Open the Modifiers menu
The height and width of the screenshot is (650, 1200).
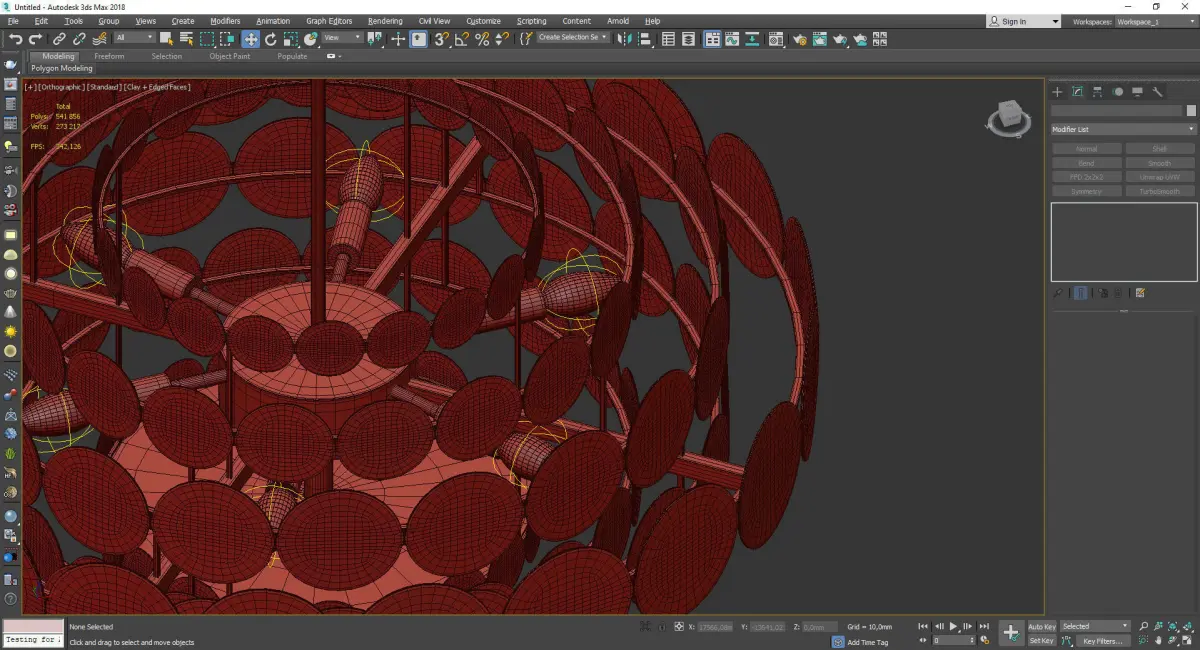tap(225, 21)
